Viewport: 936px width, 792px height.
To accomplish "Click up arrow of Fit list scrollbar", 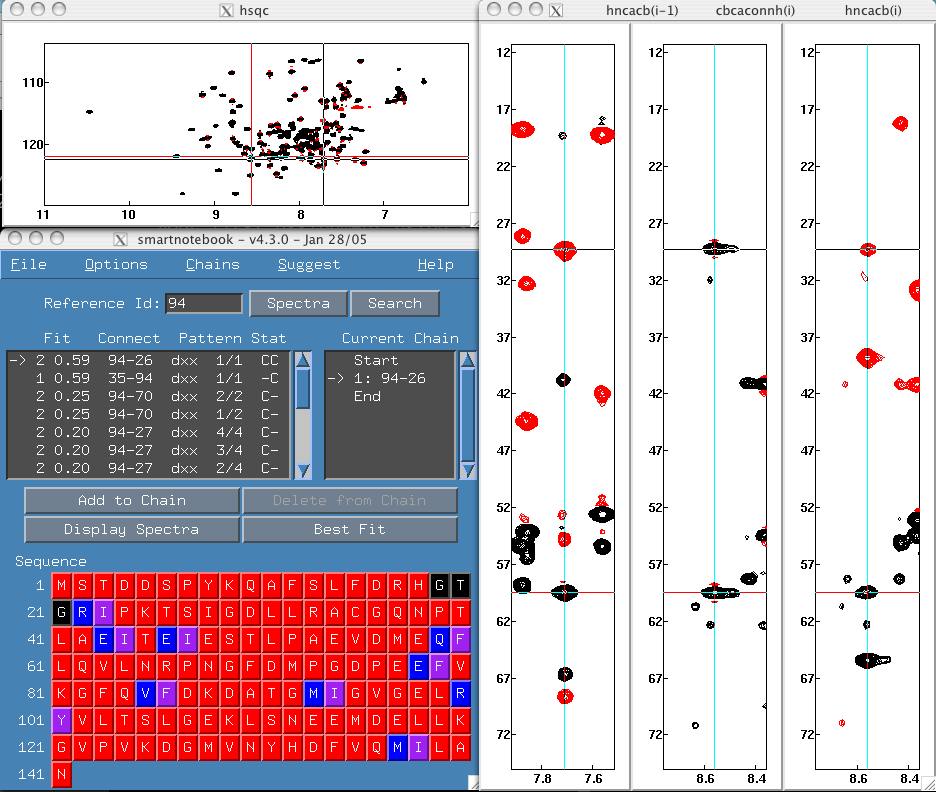I will [x=304, y=362].
